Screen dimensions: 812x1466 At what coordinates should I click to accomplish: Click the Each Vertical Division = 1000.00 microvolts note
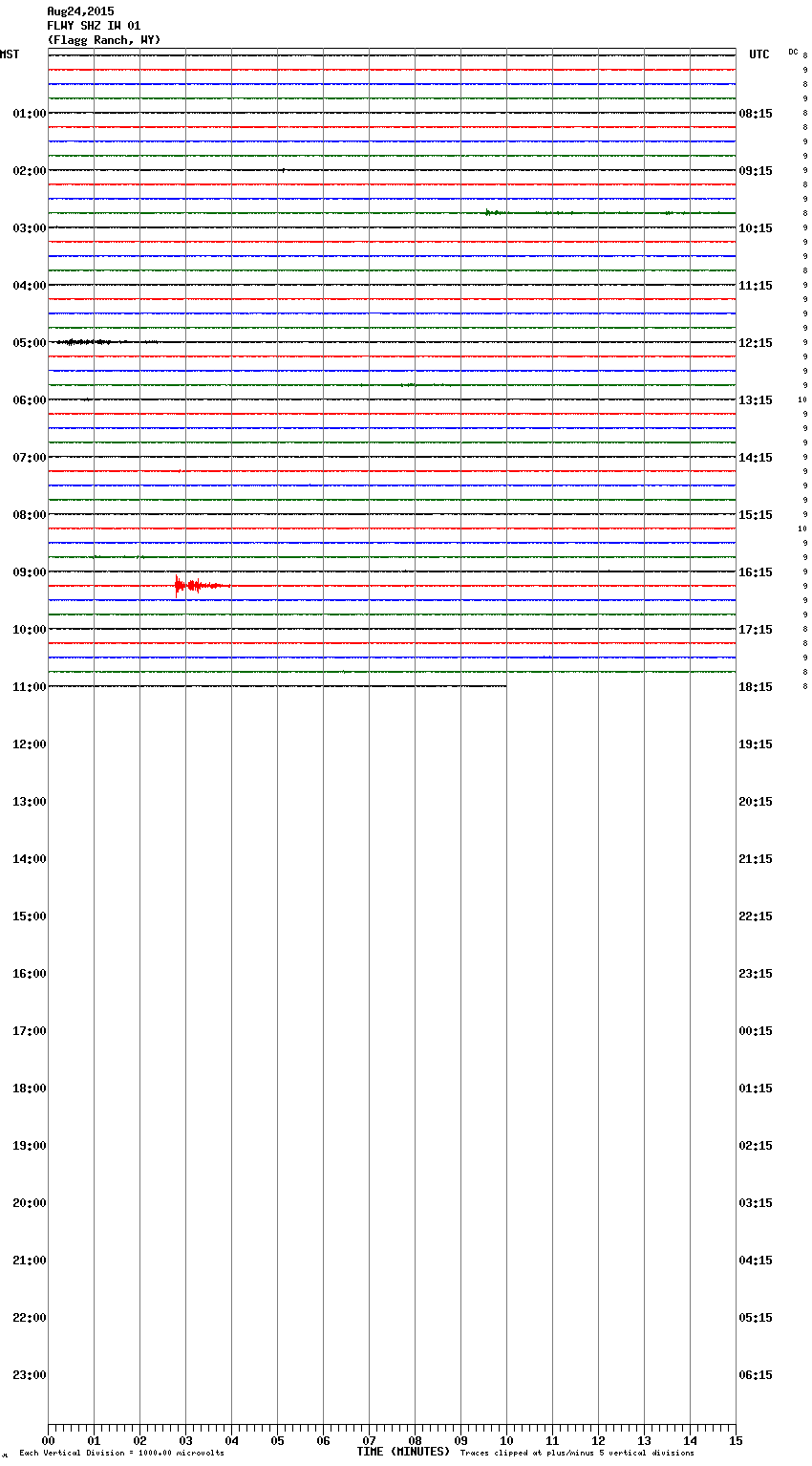click(121, 1453)
